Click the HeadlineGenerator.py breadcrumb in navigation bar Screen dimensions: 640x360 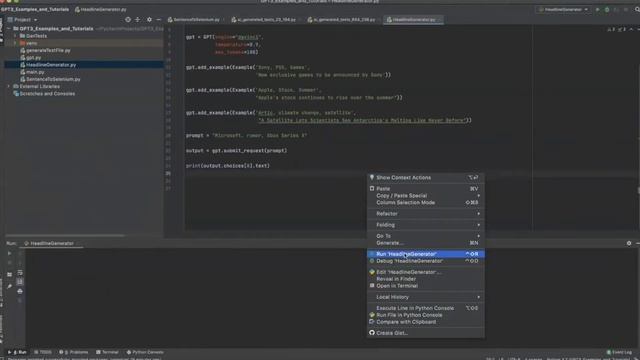click(x=100, y=9)
